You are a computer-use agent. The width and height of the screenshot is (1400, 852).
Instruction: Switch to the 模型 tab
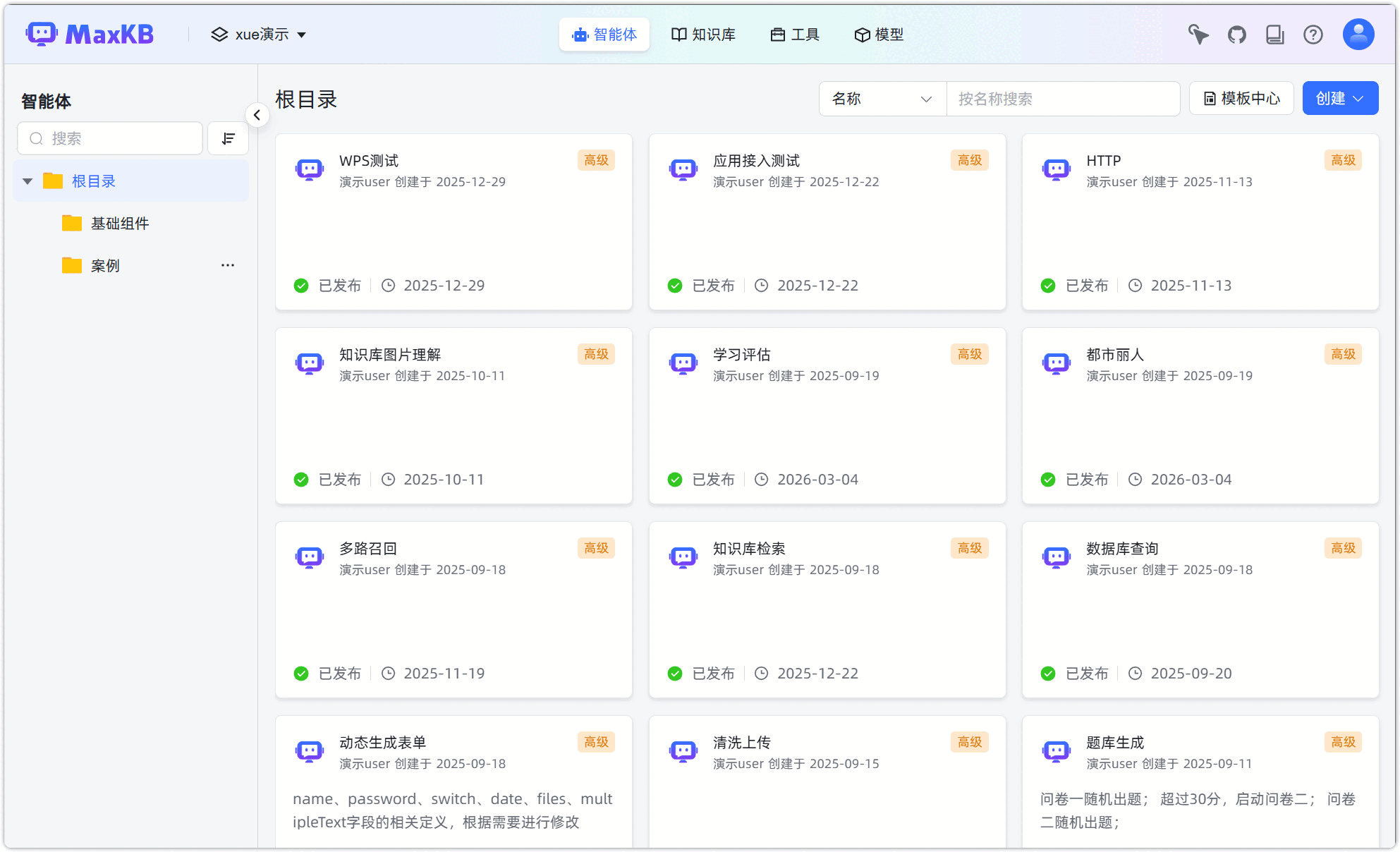click(x=879, y=35)
